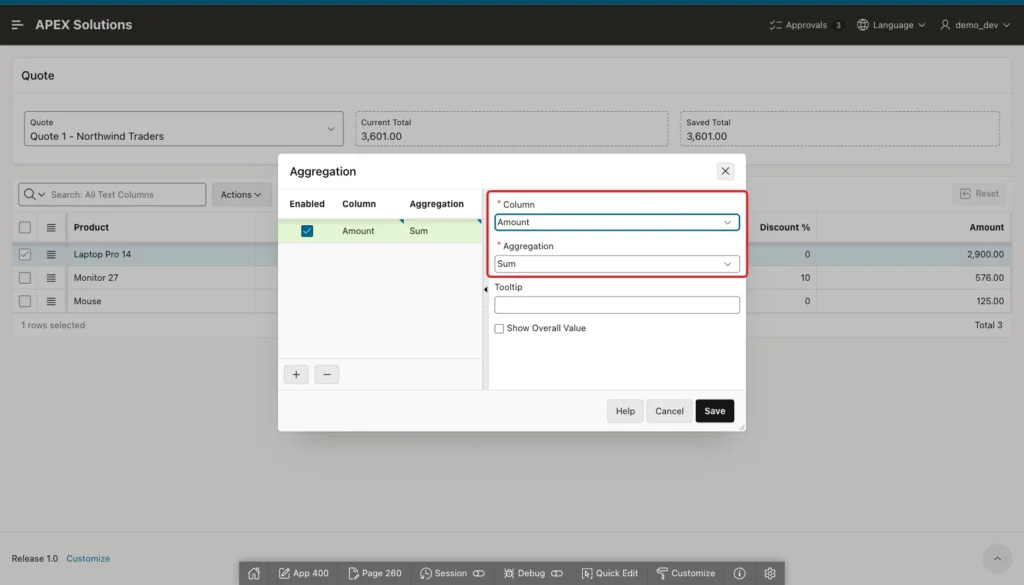
Task: Collapse the dialog splitter arrow
Action: click(x=485, y=289)
